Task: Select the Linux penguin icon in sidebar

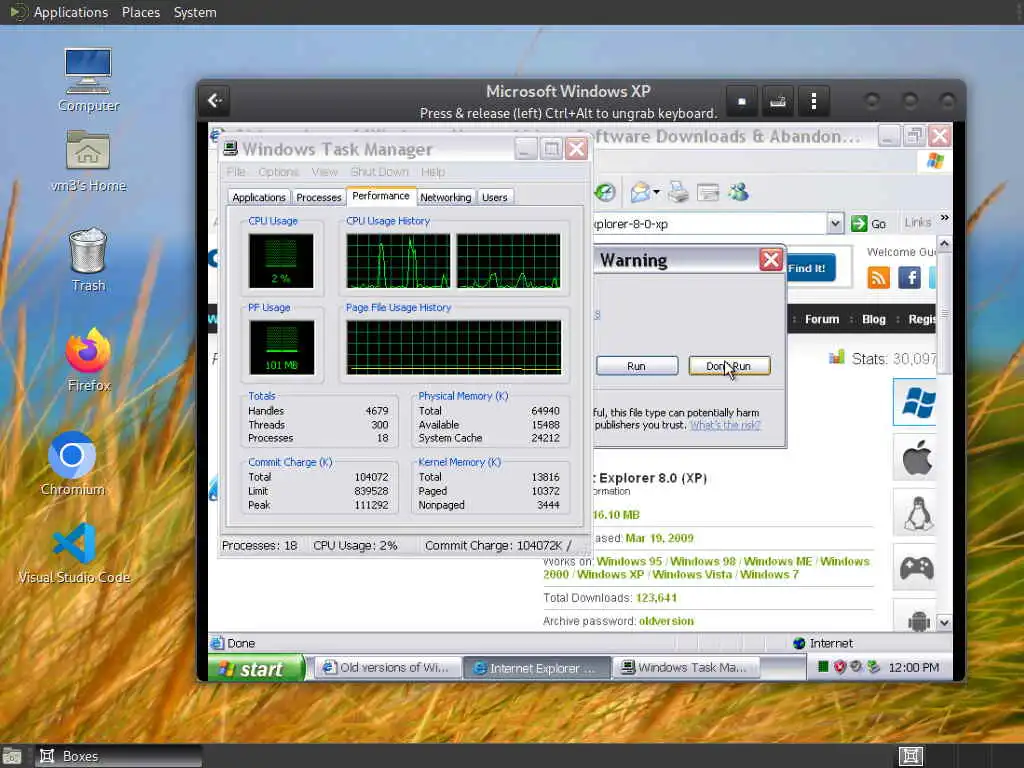Action: (x=916, y=513)
